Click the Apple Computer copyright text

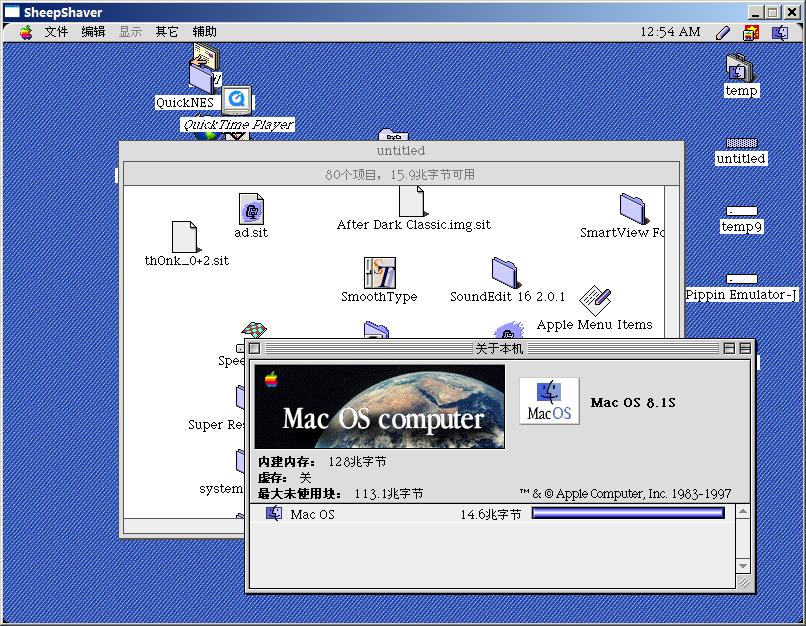625,494
